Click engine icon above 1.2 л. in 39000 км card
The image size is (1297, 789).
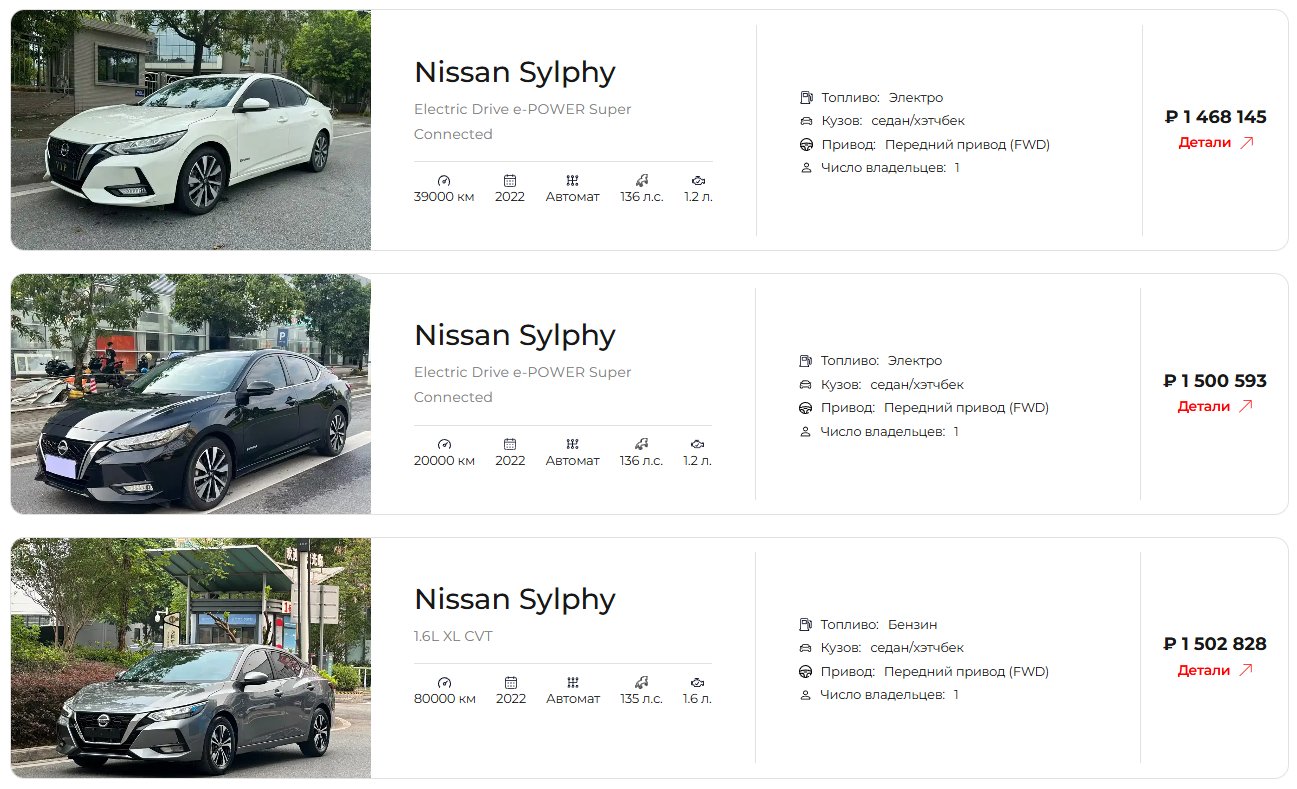pos(697,180)
